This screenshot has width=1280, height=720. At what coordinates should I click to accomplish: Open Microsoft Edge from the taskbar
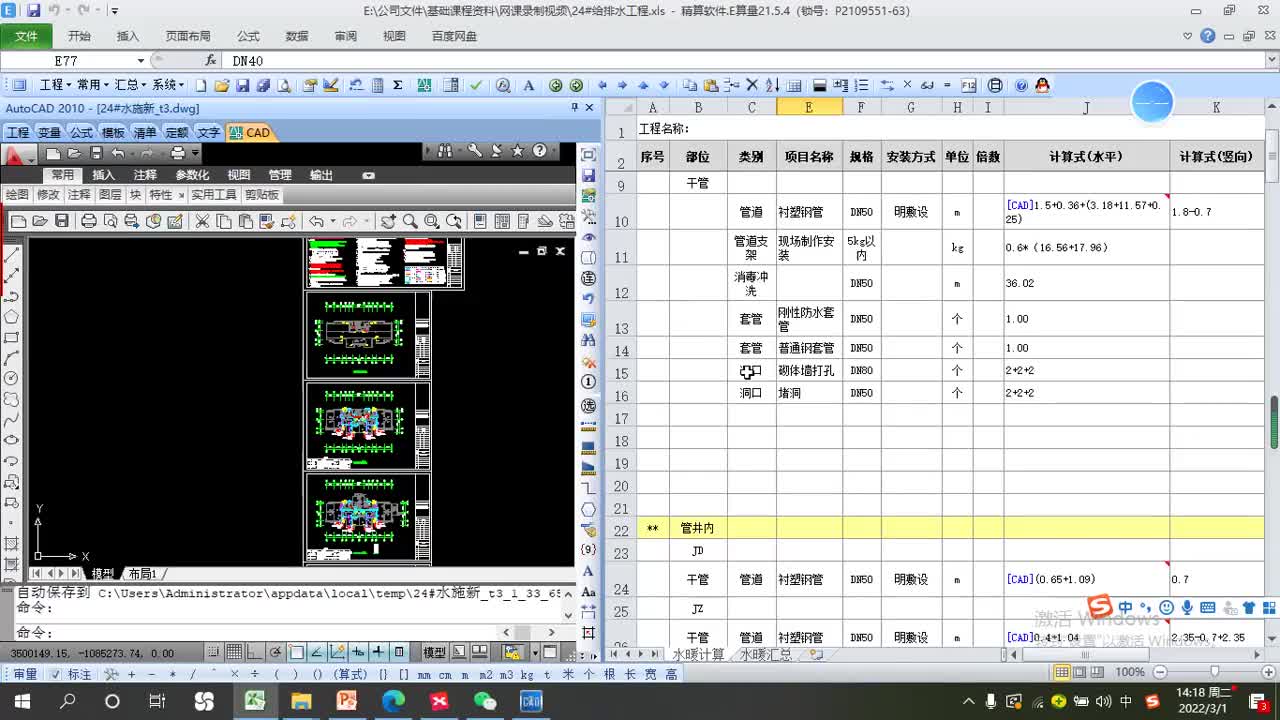pos(393,701)
